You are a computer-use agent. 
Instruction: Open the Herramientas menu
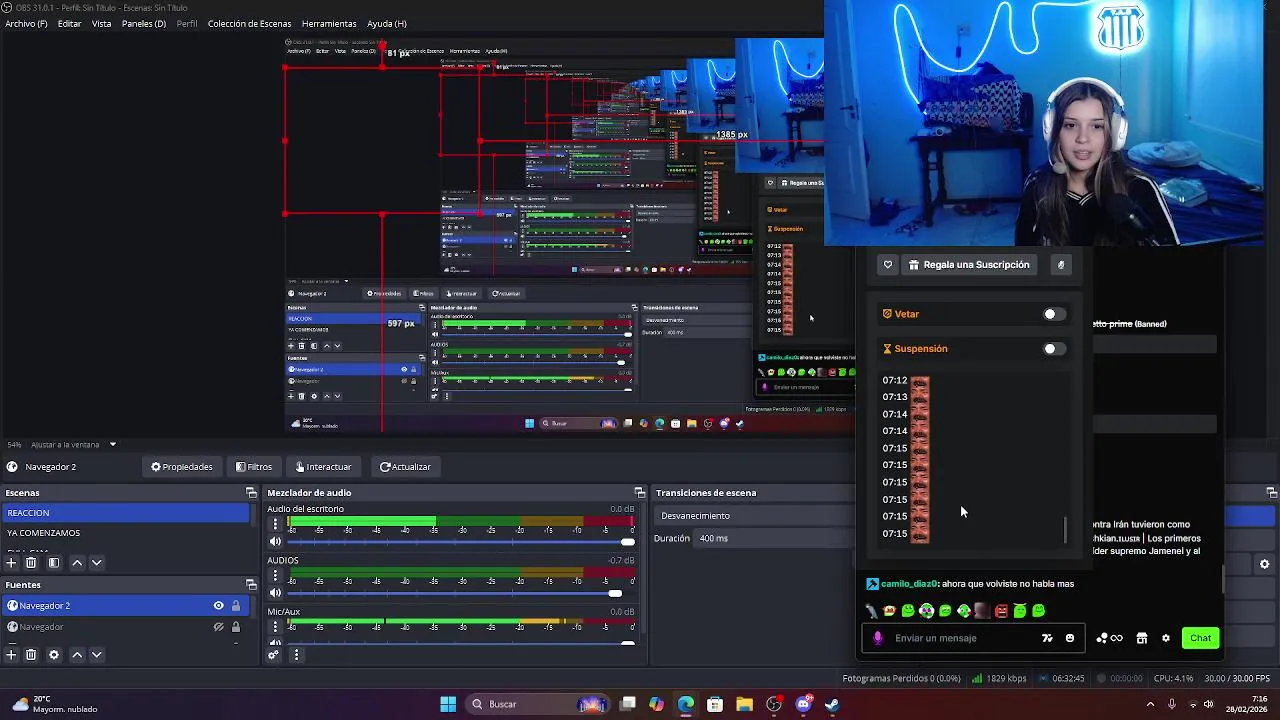pyautogui.click(x=329, y=24)
